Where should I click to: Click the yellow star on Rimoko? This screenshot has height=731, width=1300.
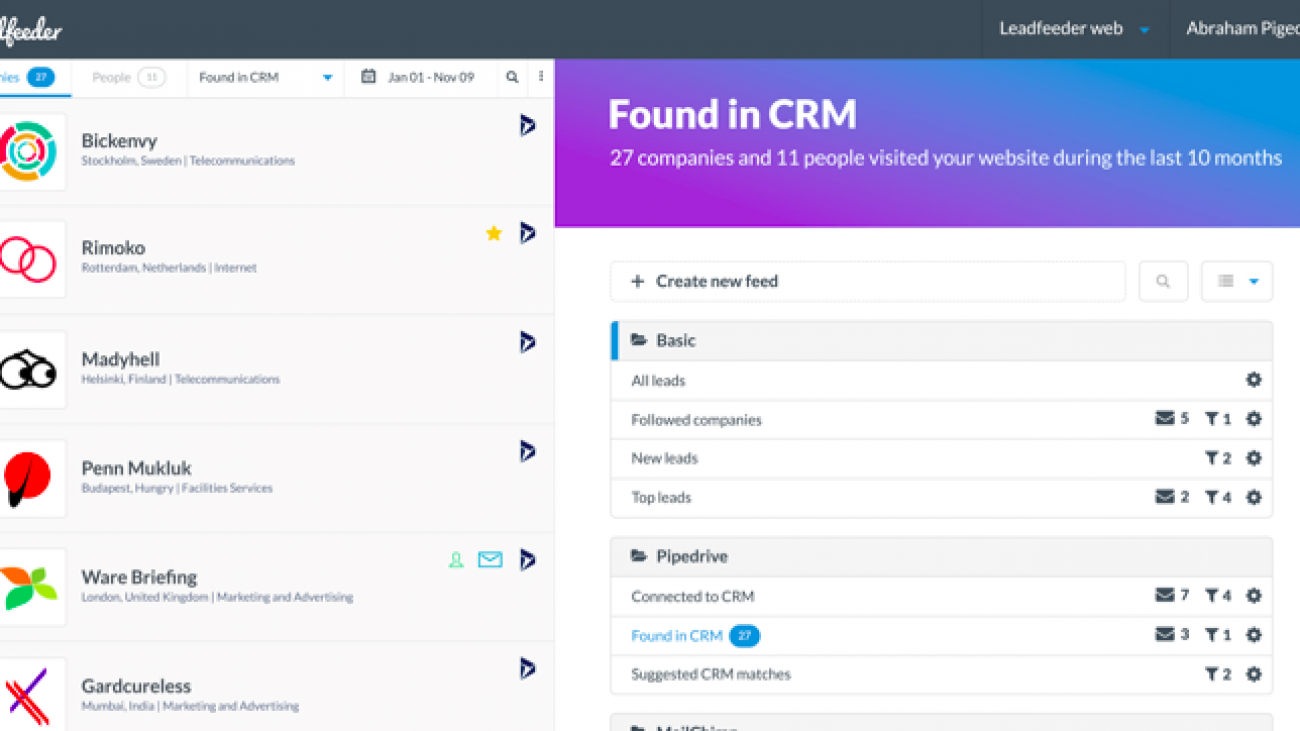click(x=493, y=233)
